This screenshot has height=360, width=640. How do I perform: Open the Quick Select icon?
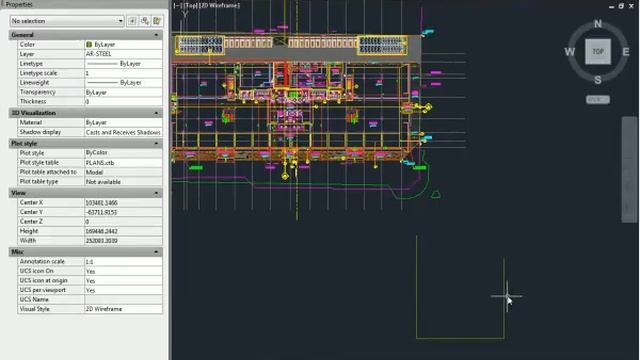point(157,21)
